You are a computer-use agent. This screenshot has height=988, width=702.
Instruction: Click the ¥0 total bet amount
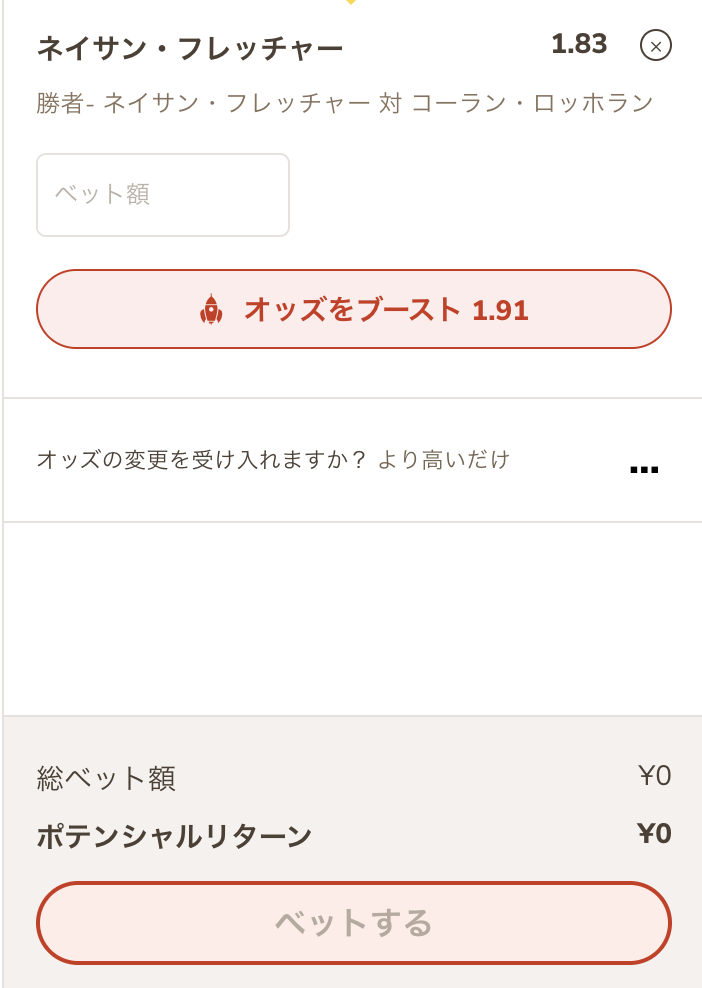(x=654, y=776)
